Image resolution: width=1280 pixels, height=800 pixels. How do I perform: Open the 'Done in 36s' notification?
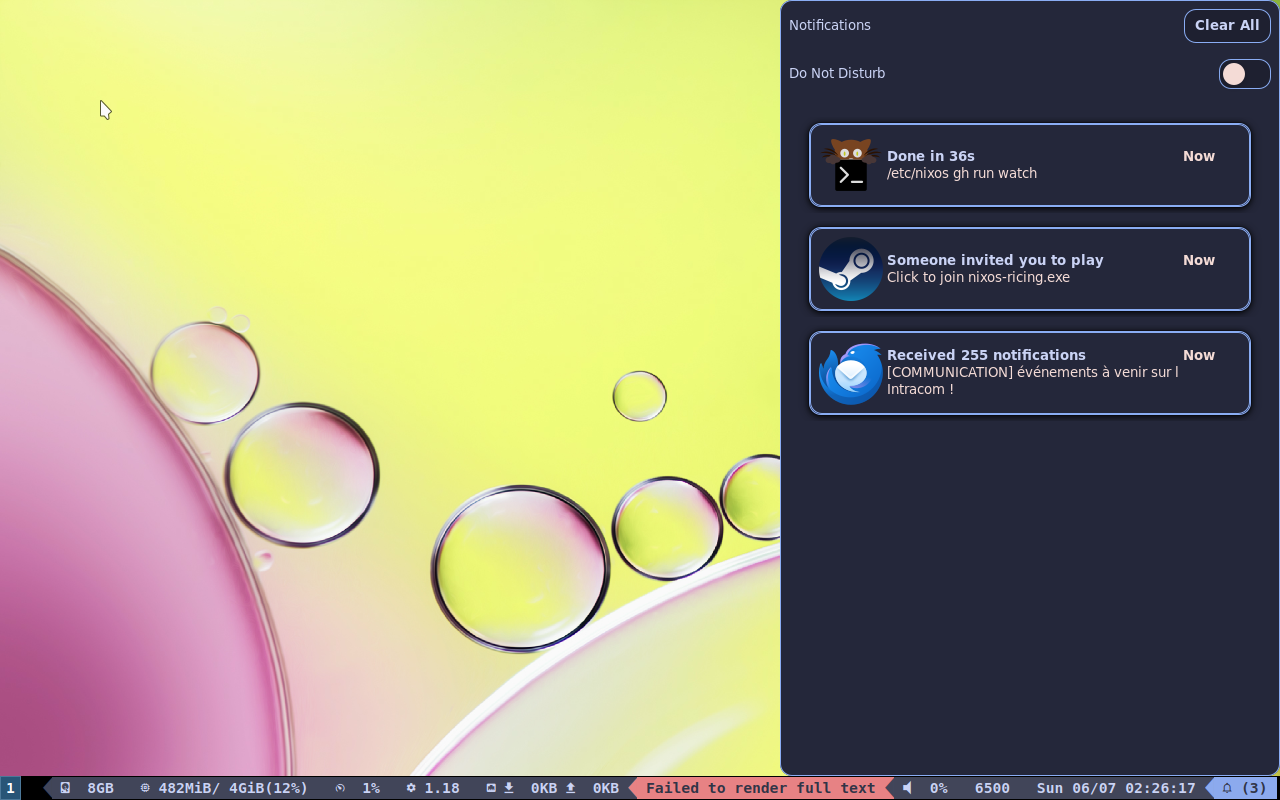point(1030,165)
